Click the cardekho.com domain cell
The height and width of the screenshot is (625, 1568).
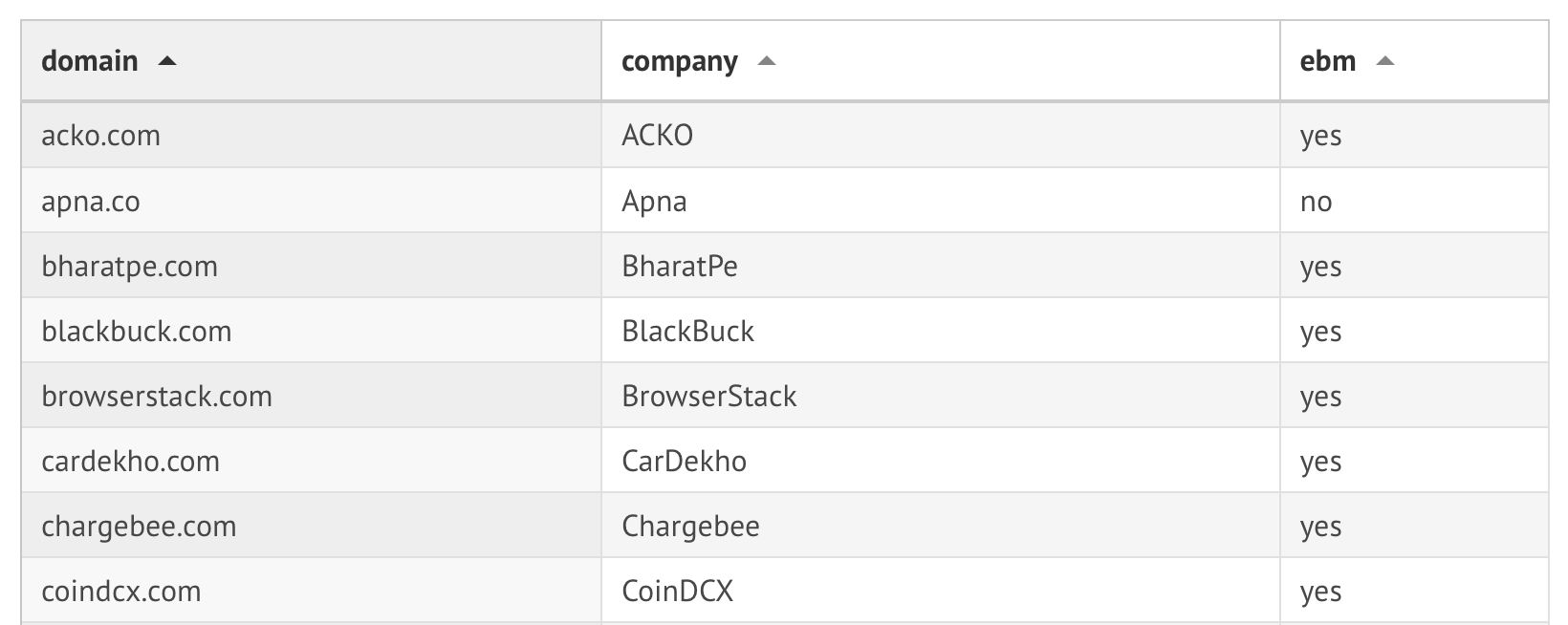(x=130, y=462)
